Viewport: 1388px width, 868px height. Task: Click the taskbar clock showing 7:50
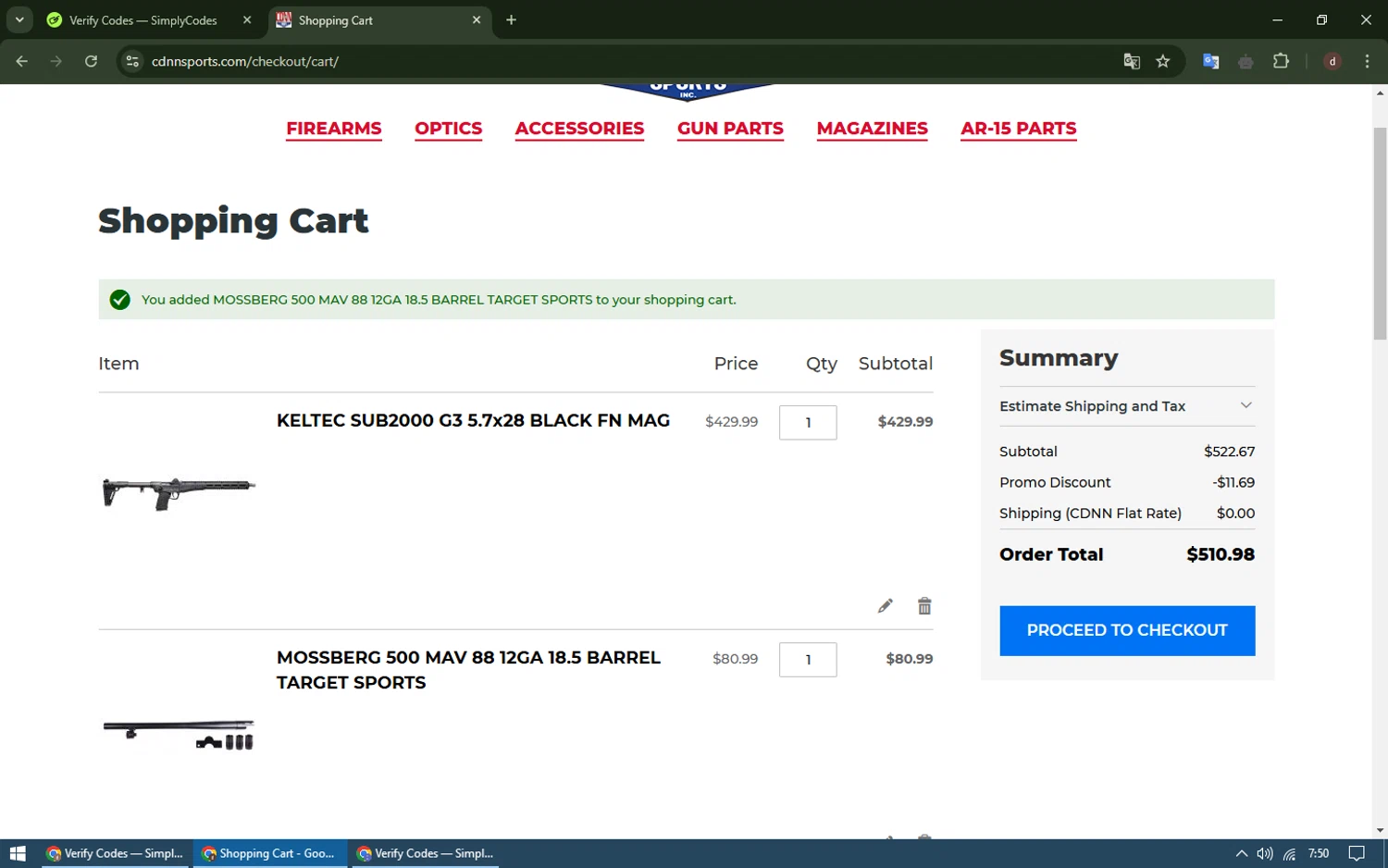1318,853
